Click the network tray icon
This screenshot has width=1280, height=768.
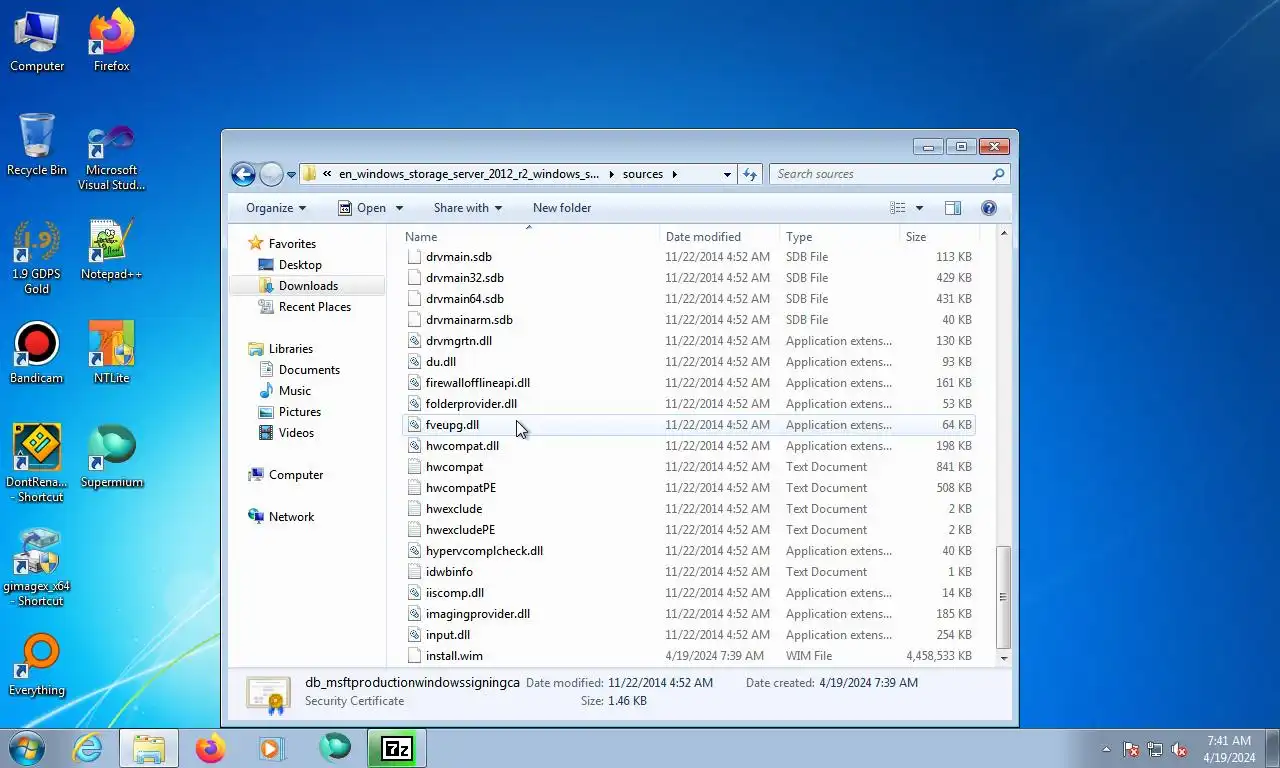click(x=1155, y=749)
